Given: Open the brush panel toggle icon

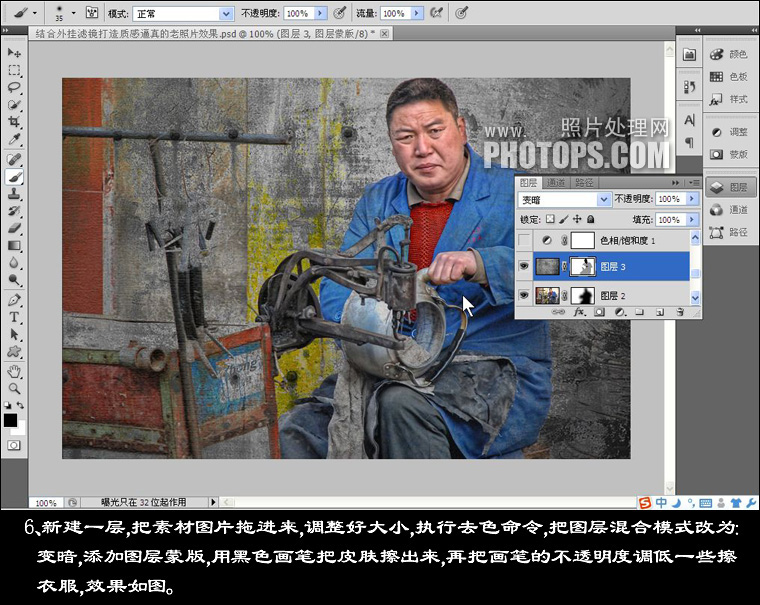Looking at the screenshot, I should pos(92,13).
